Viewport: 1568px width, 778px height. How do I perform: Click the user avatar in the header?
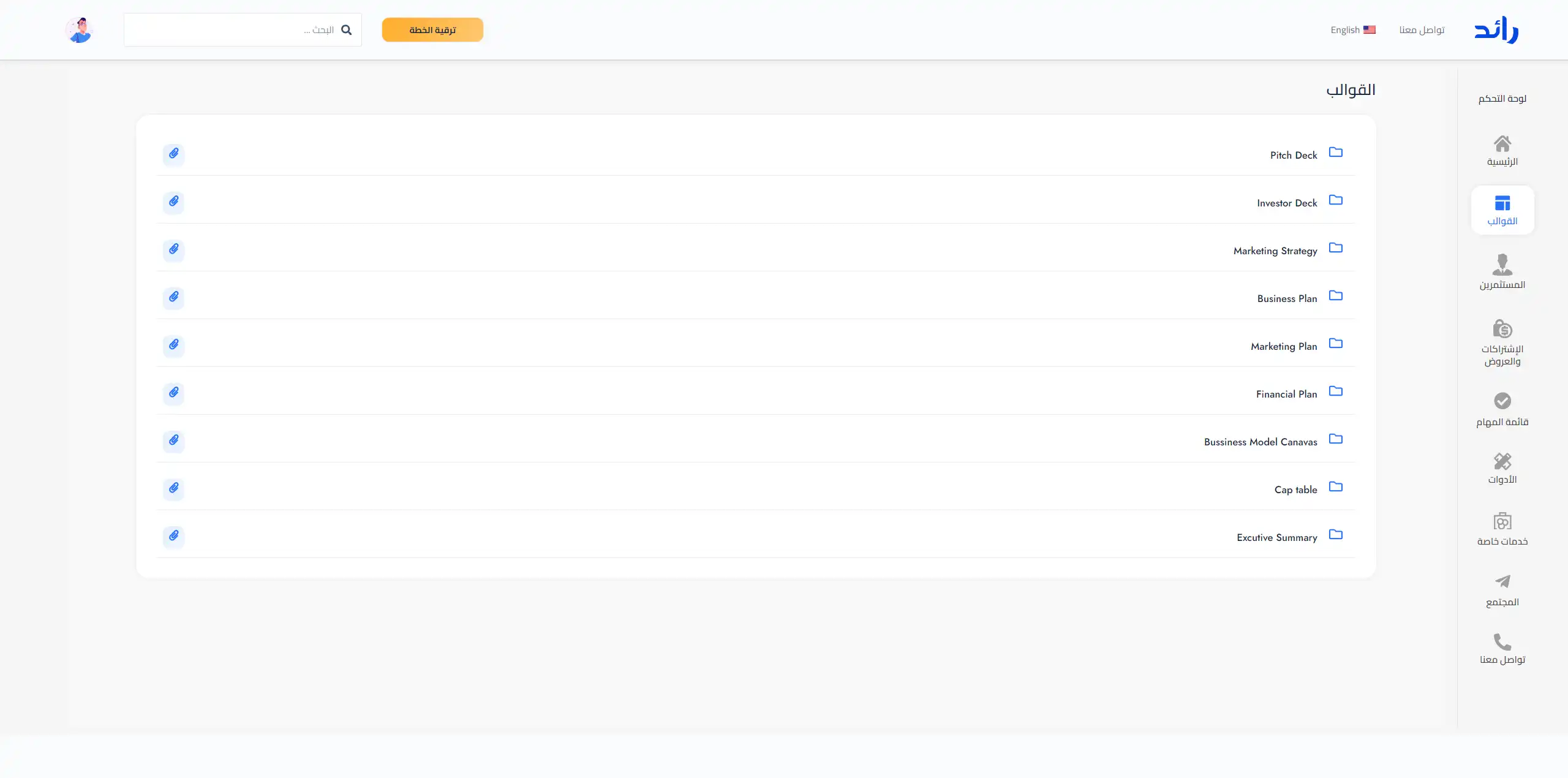point(79,30)
